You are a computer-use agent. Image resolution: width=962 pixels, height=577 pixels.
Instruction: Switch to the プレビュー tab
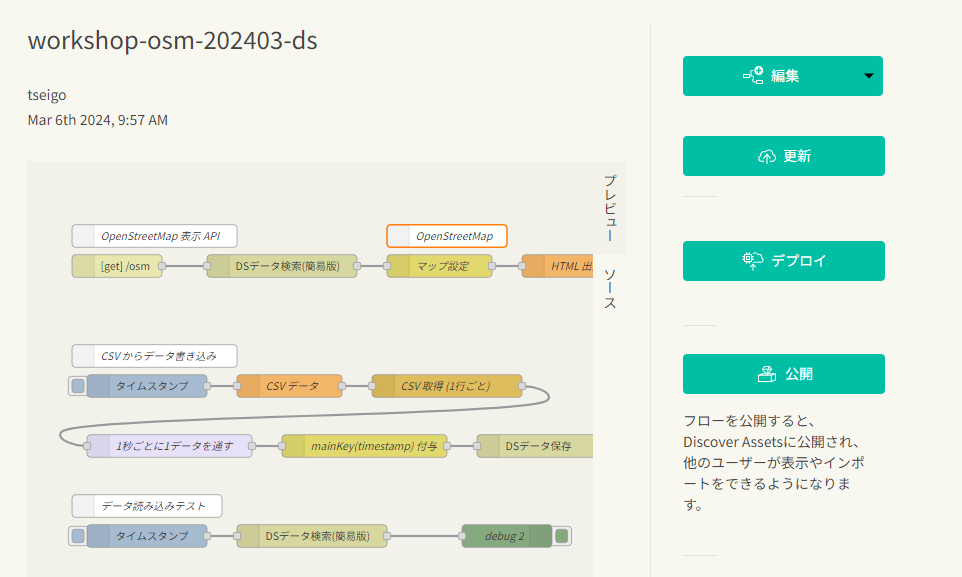(x=609, y=208)
